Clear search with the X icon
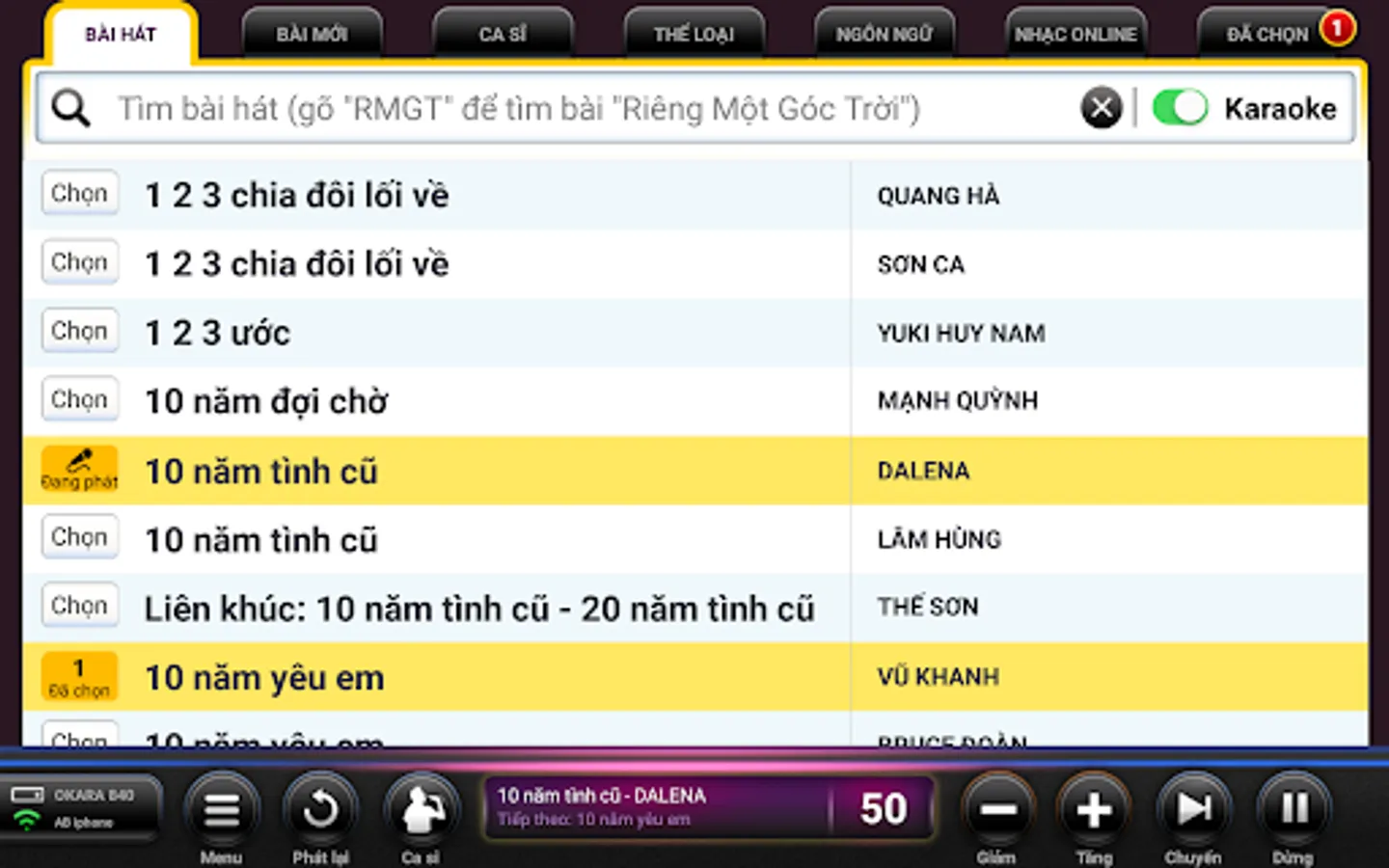 [x=1102, y=107]
